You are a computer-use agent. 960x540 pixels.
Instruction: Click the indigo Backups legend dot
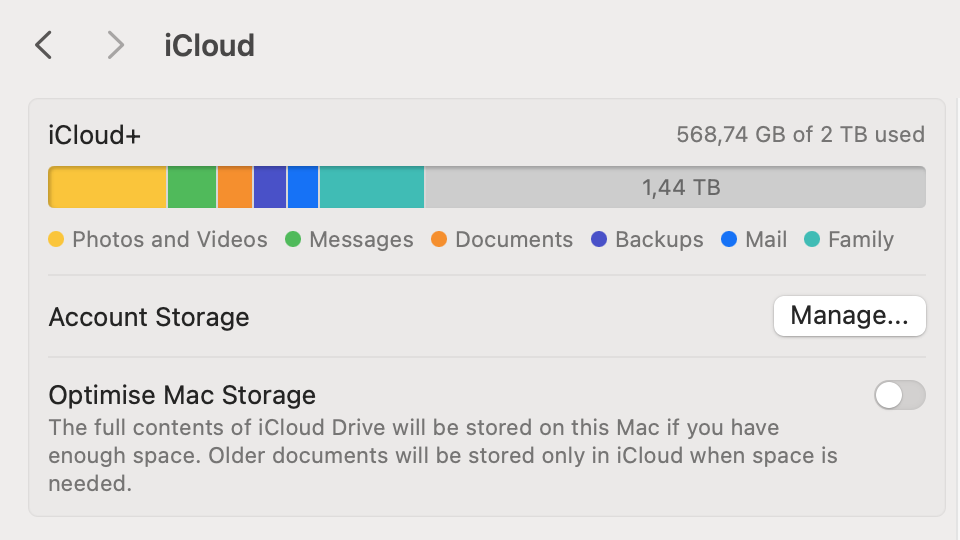(599, 240)
